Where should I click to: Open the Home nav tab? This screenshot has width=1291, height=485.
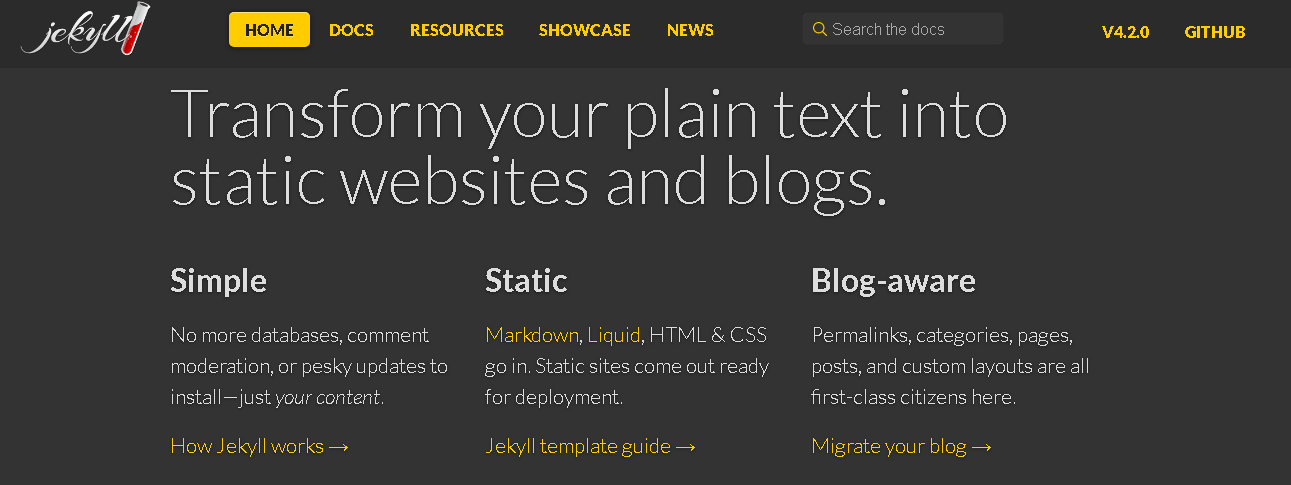269,30
